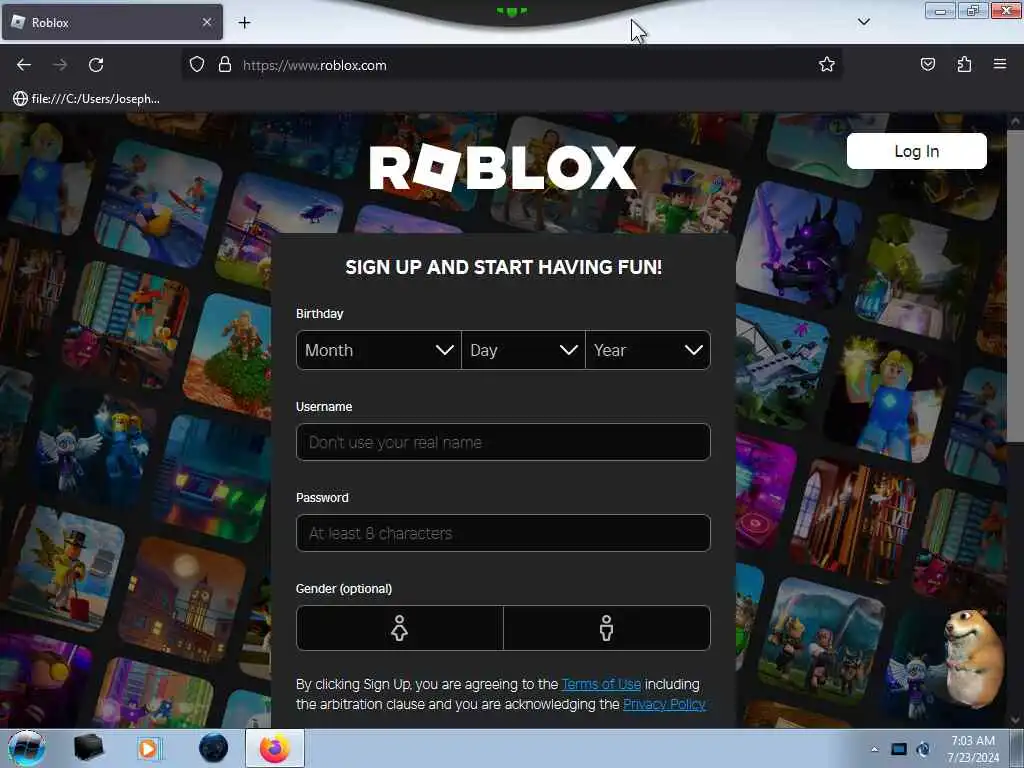Click the Log In button

[916, 151]
